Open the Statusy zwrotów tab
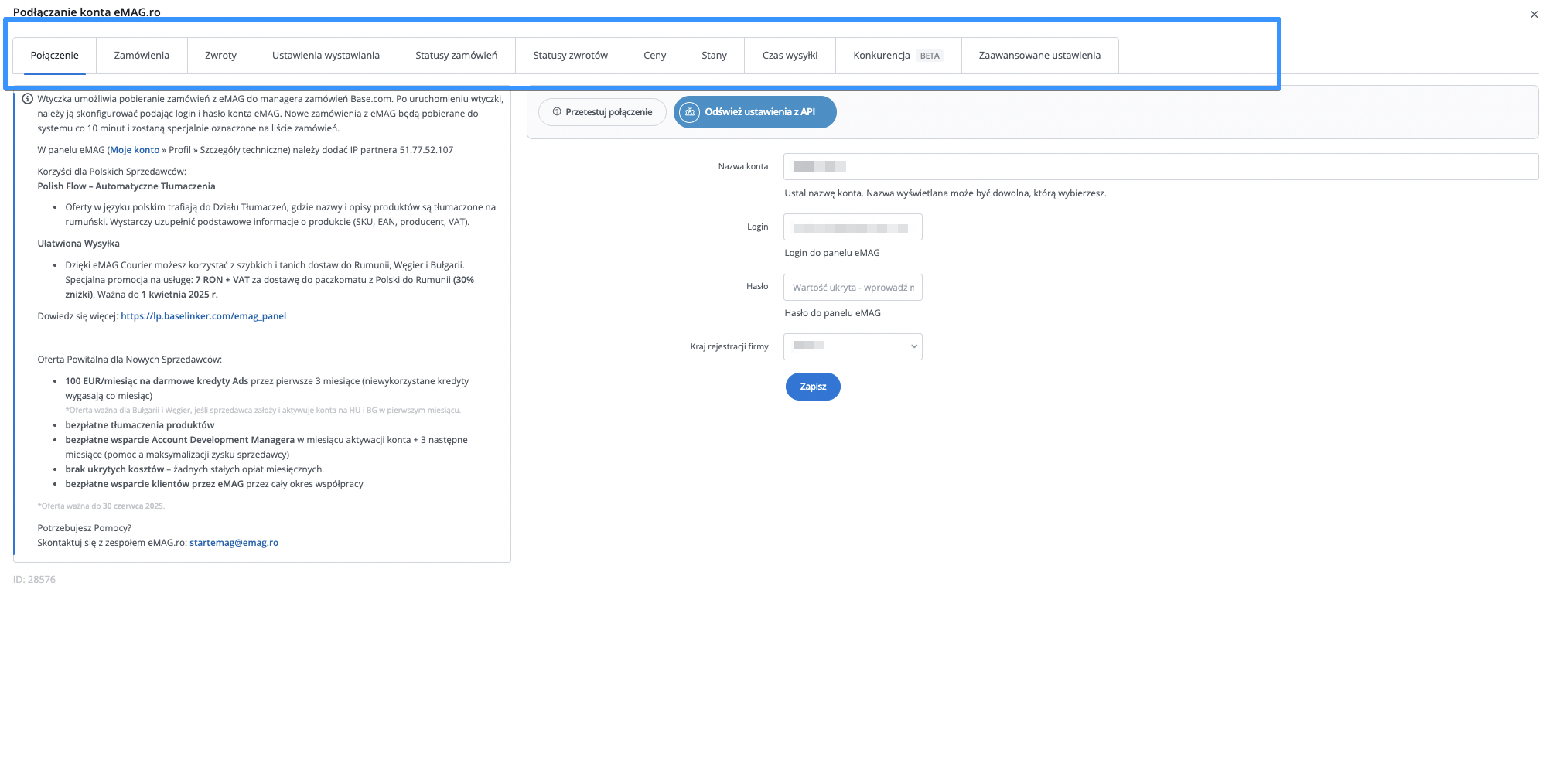This screenshot has height=784, width=1553. [x=570, y=55]
